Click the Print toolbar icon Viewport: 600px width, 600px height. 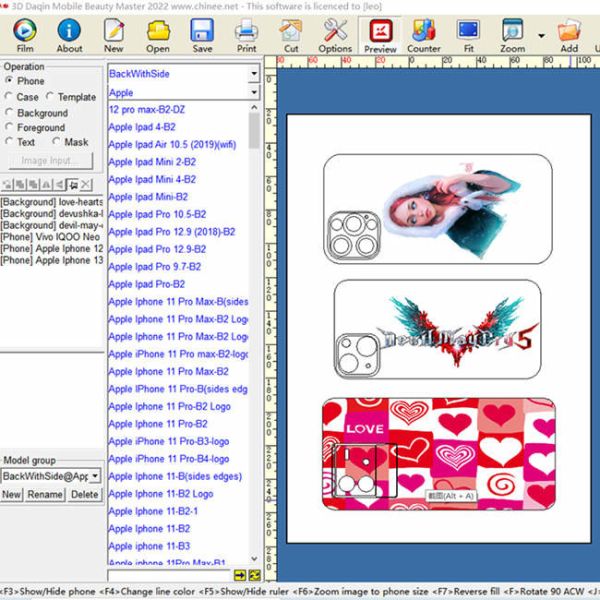[x=246, y=34]
